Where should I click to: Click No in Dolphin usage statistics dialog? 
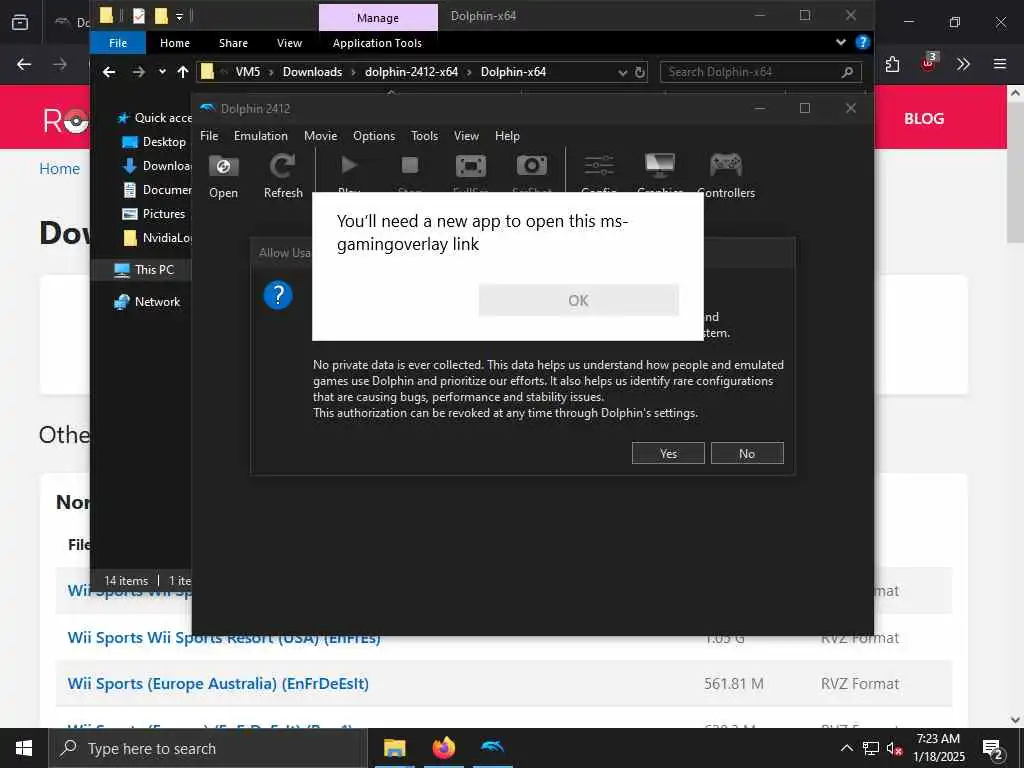pos(747,453)
